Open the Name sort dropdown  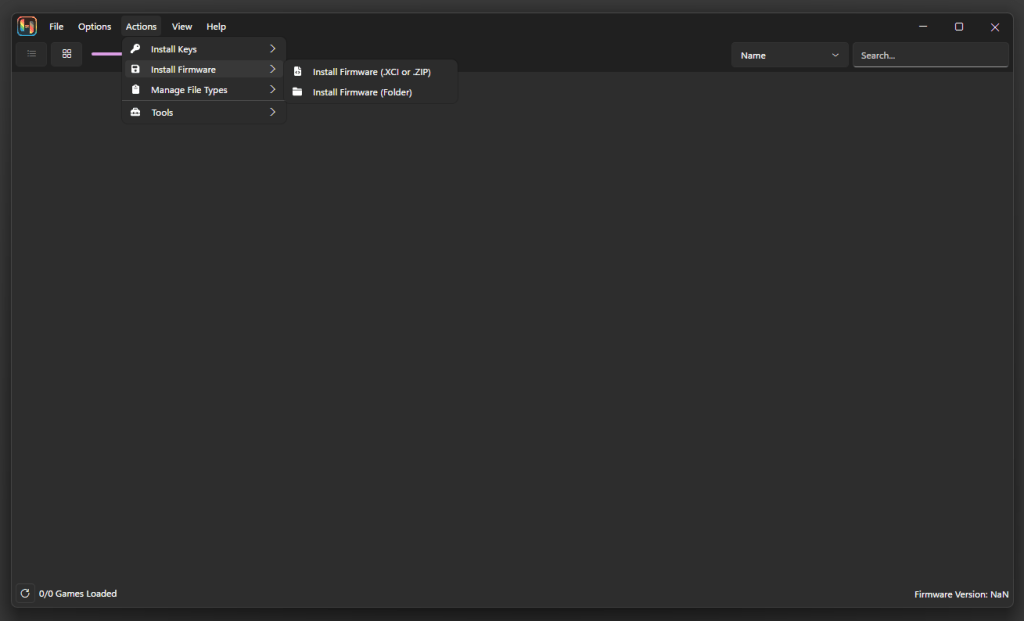click(x=789, y=55)
